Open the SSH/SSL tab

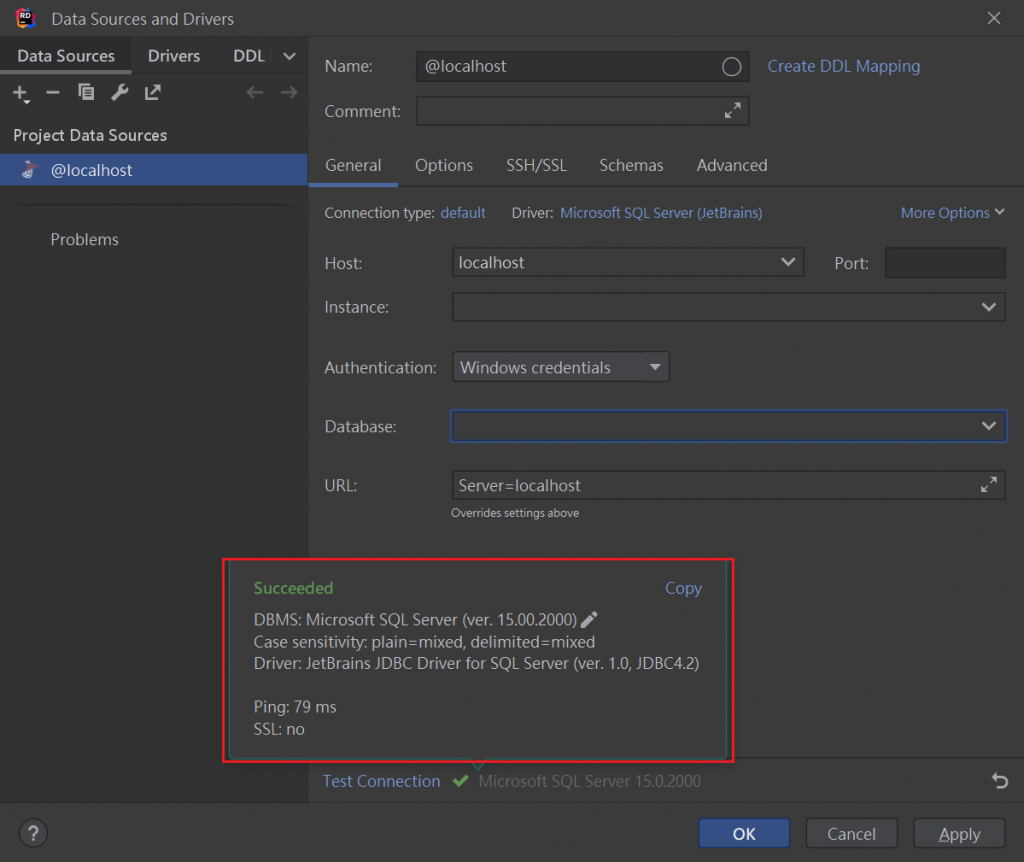pyautogui.click(x=536, y=166)
